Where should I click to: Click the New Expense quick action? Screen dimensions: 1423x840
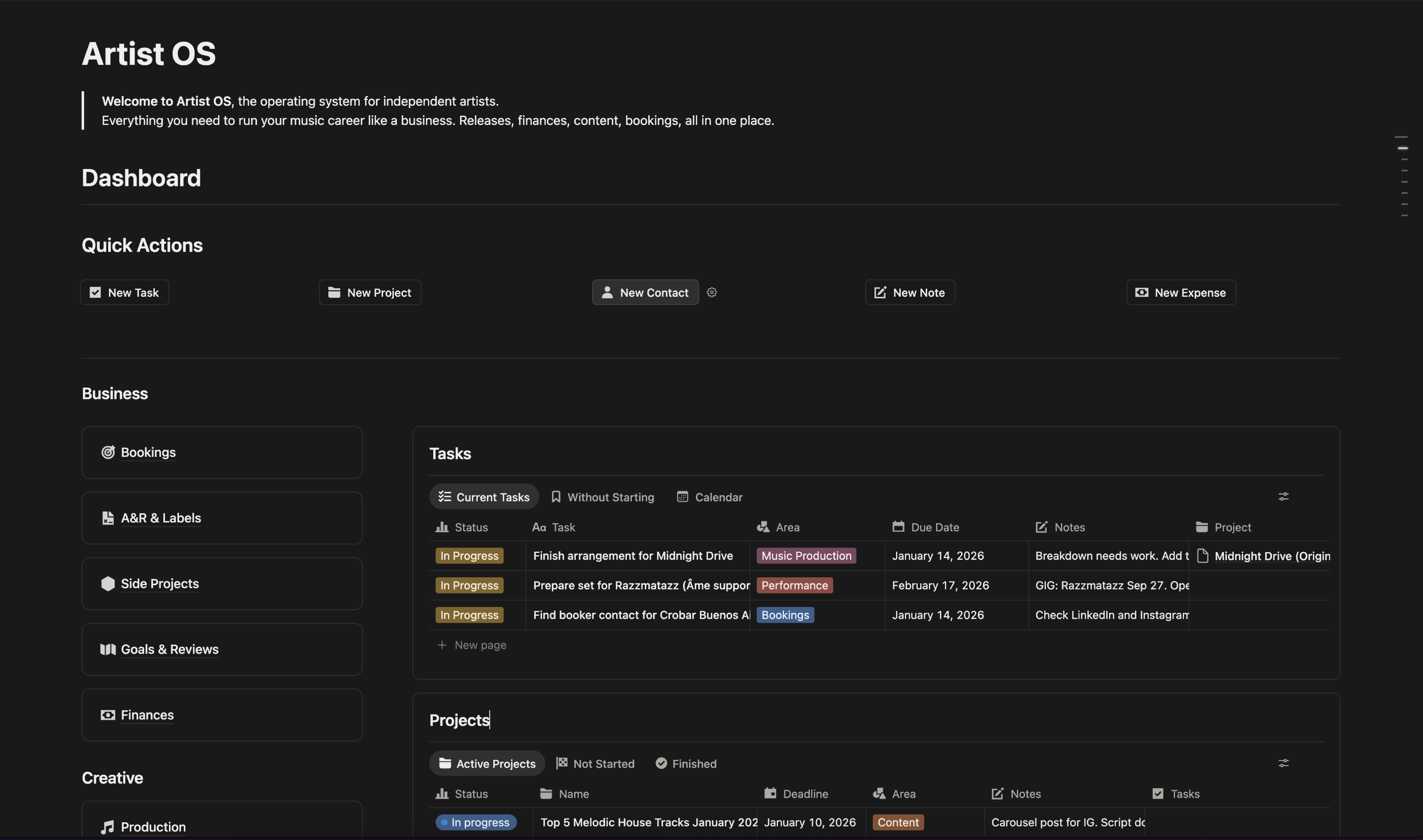(1180, 292)
